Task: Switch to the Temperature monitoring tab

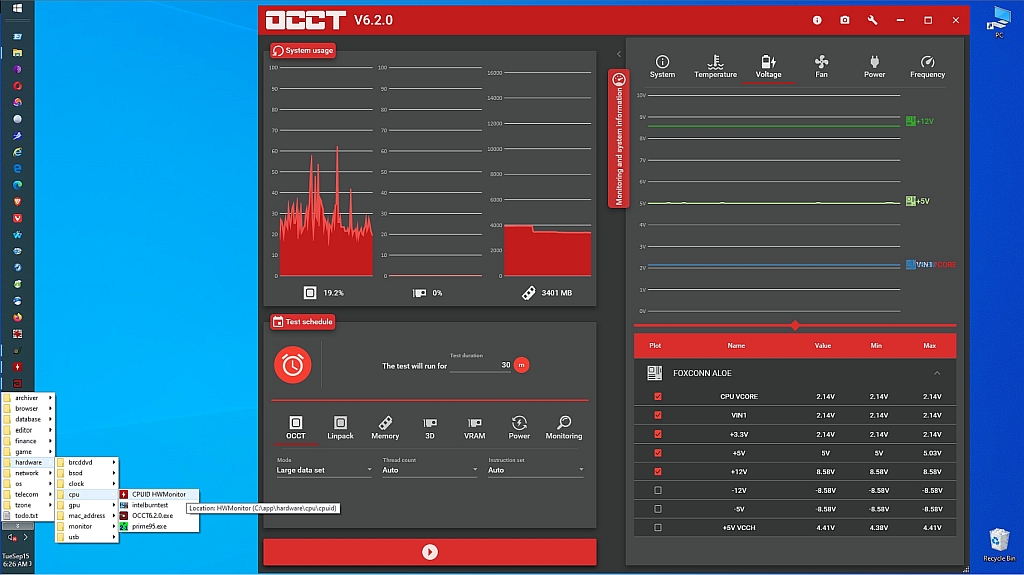Action: click(x=715, y=67)
